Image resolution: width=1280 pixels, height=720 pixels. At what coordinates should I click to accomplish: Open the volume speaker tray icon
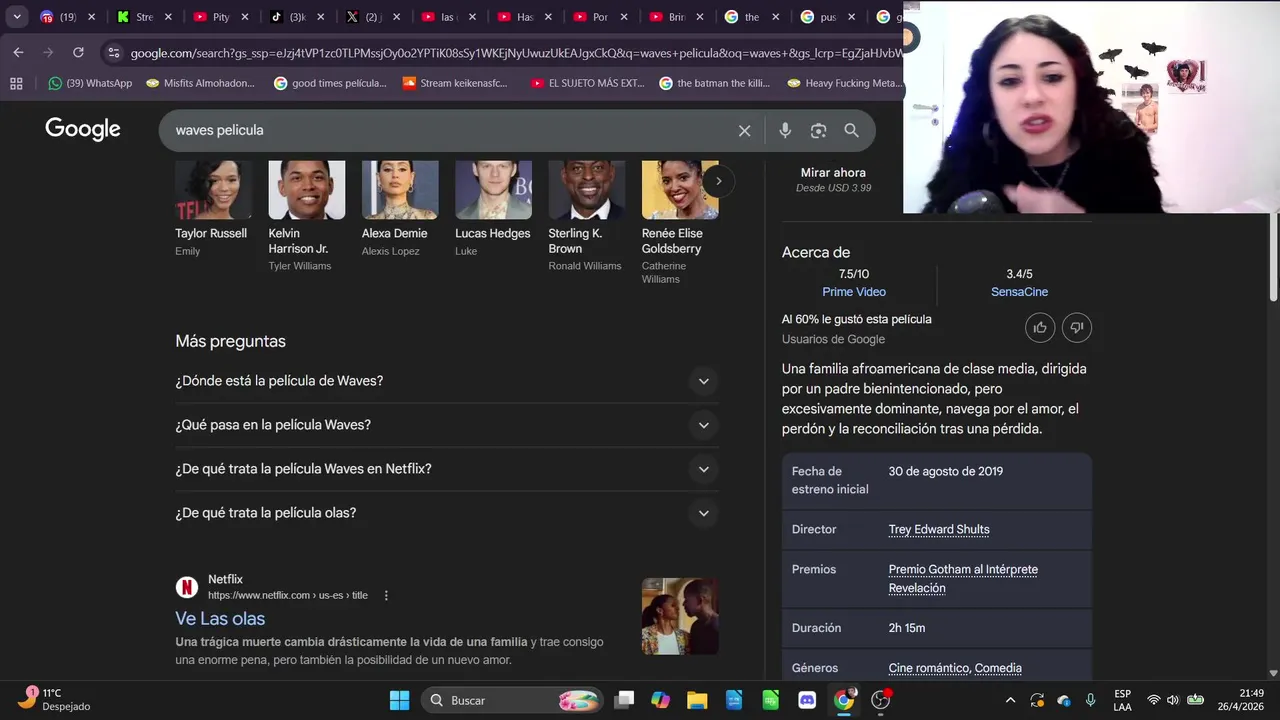[x=1172, y=700]
